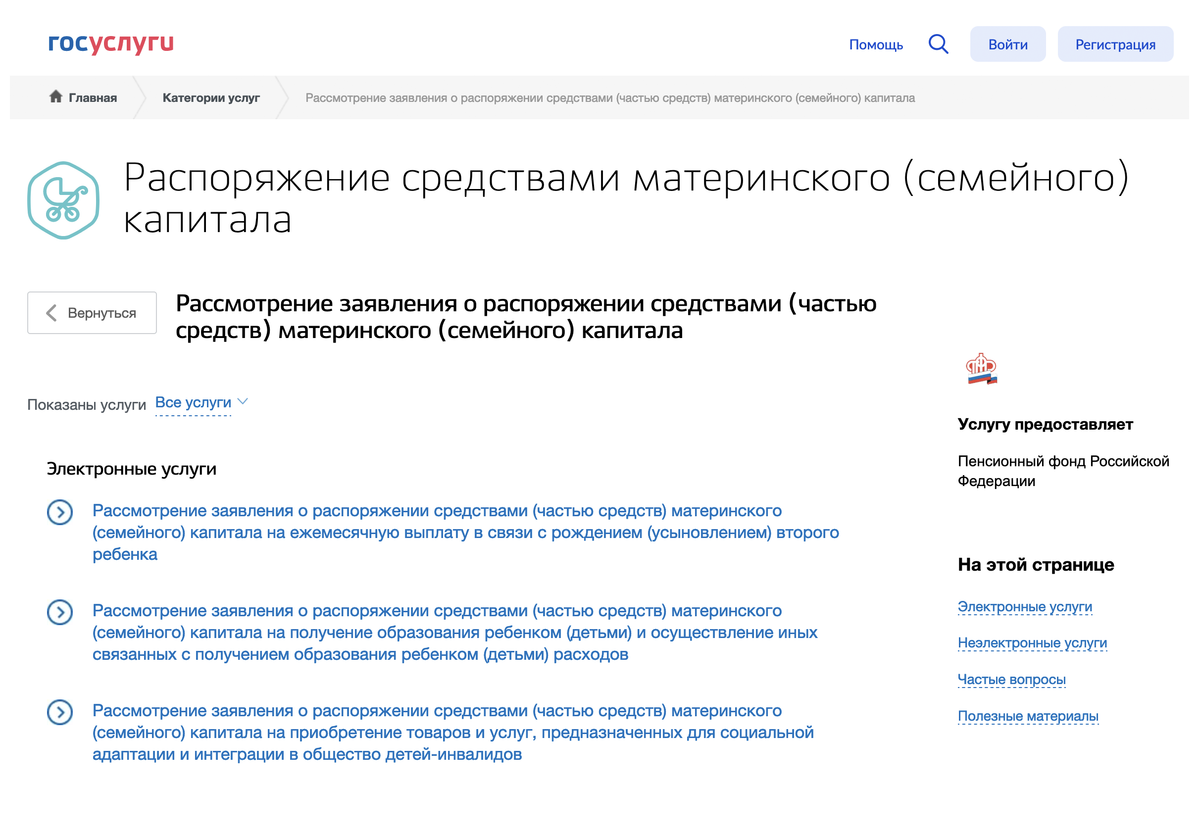The width and height of the screenshot is (1200, 831).
Task: Open service on ежемесячную выплату второго ребенка
Action: pyautogui.click(x=466, y=532)
